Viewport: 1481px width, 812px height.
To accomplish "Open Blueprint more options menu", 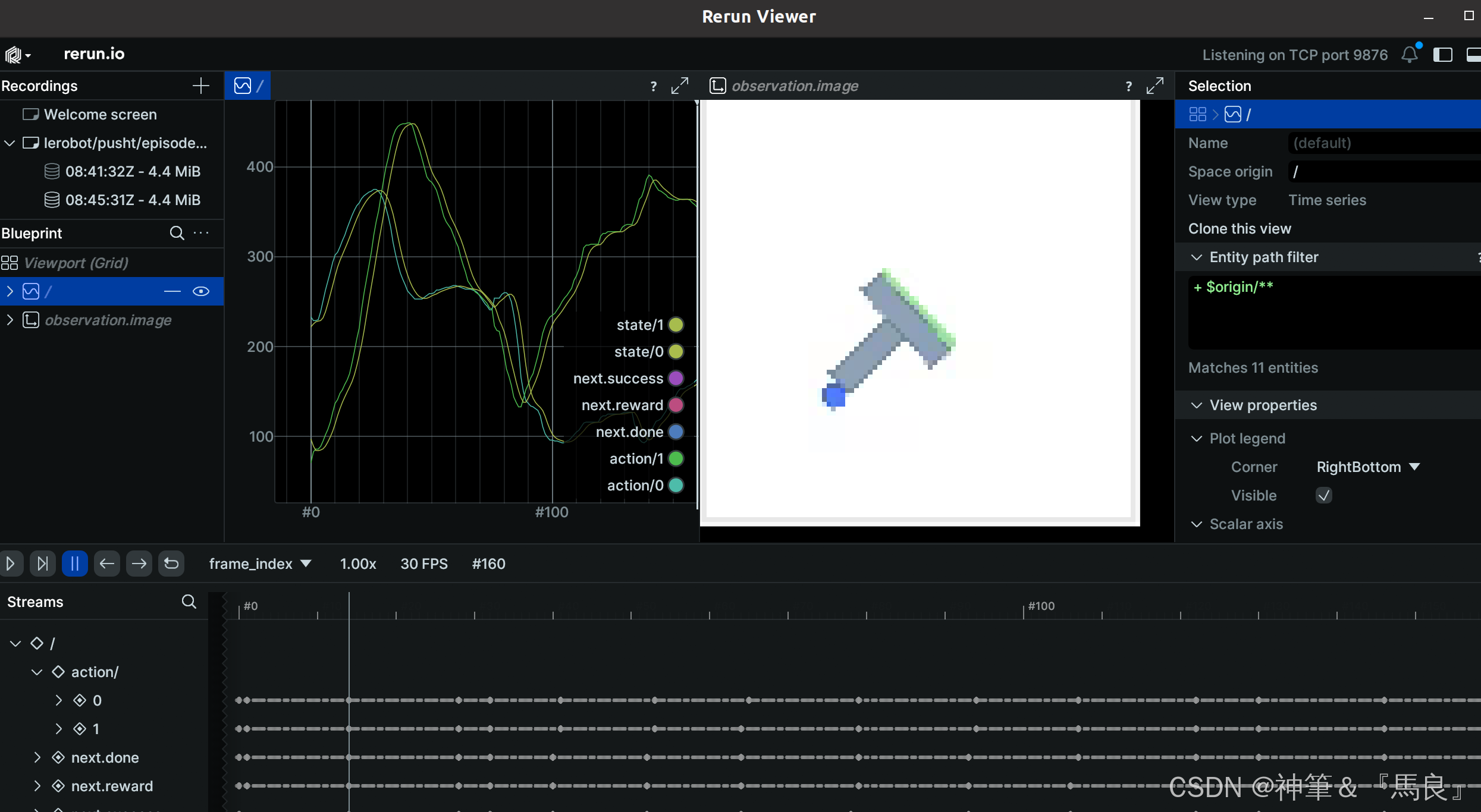I will coord(202,233).
